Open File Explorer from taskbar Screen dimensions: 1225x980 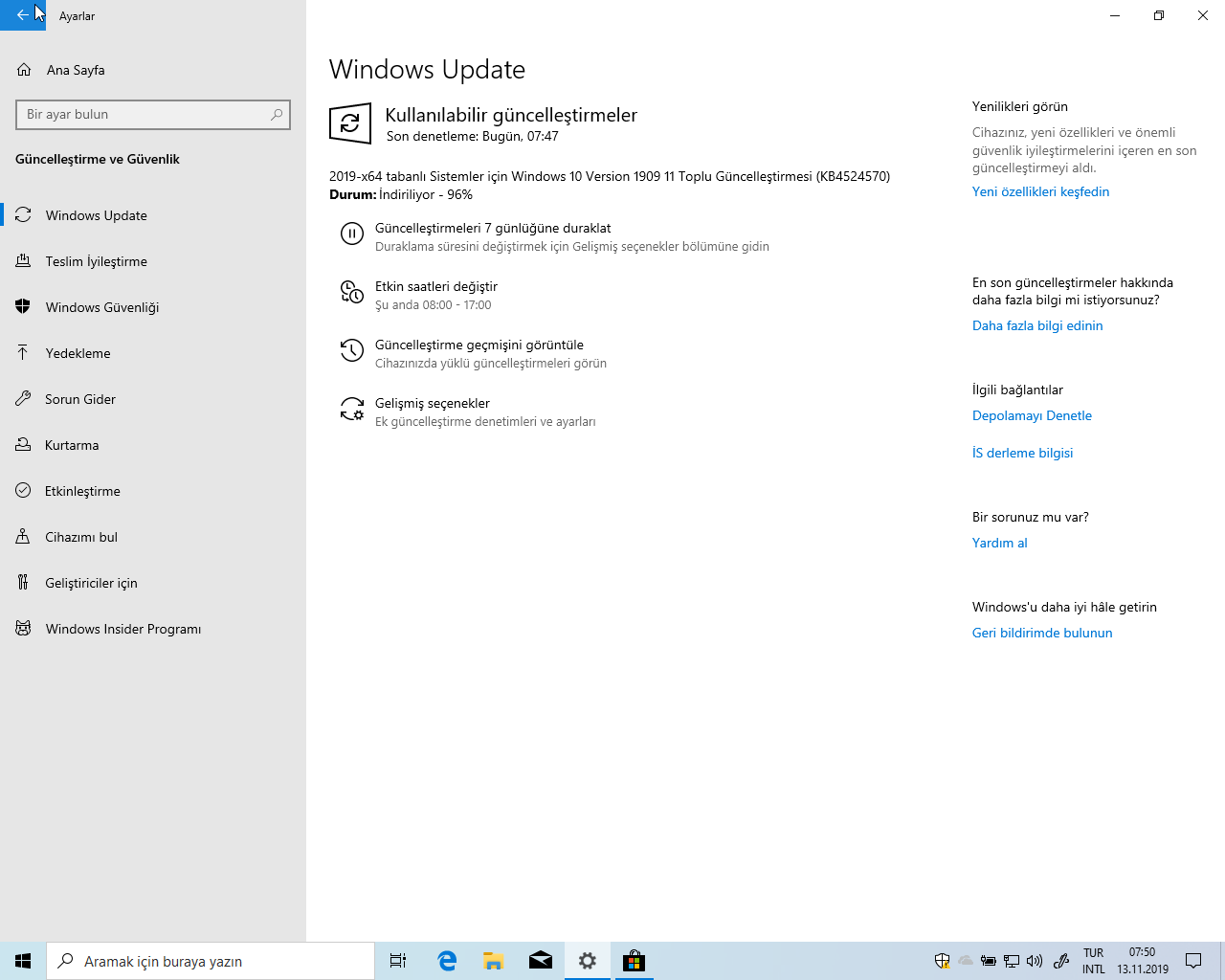[x=494, y=961]
